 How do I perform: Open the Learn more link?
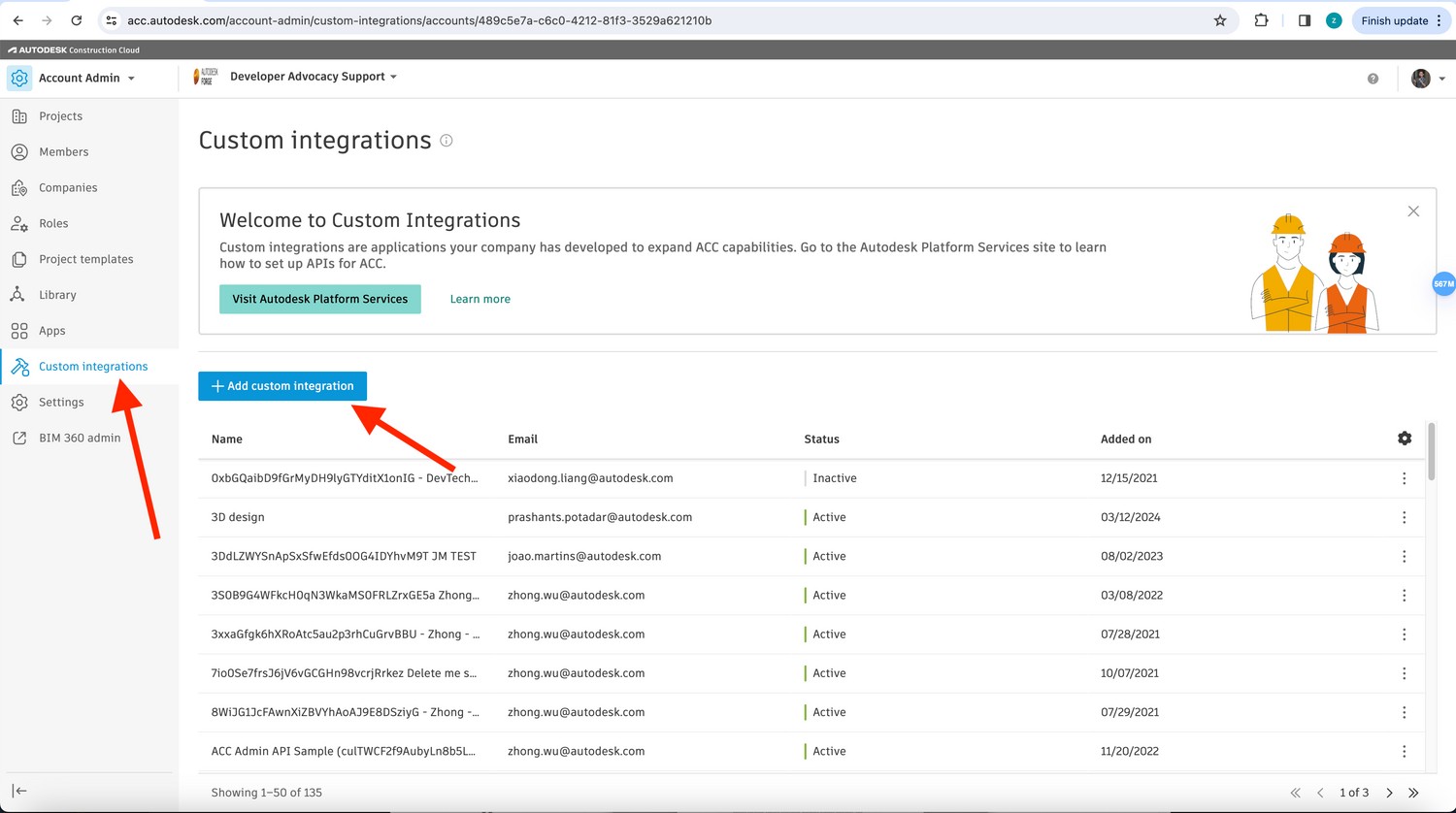(x=480, y=299)
